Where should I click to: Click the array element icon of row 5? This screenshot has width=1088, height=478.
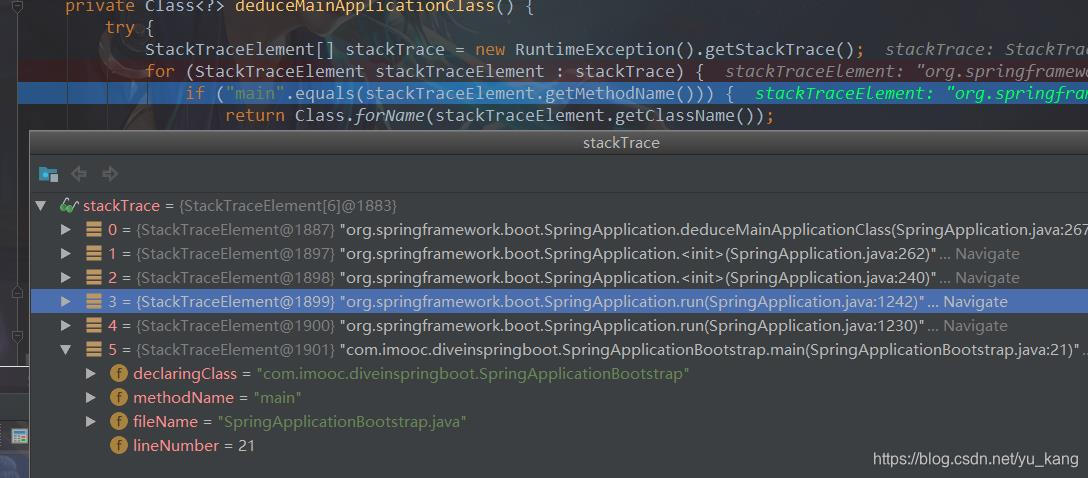pyautogui.click(x=94, y=350)
